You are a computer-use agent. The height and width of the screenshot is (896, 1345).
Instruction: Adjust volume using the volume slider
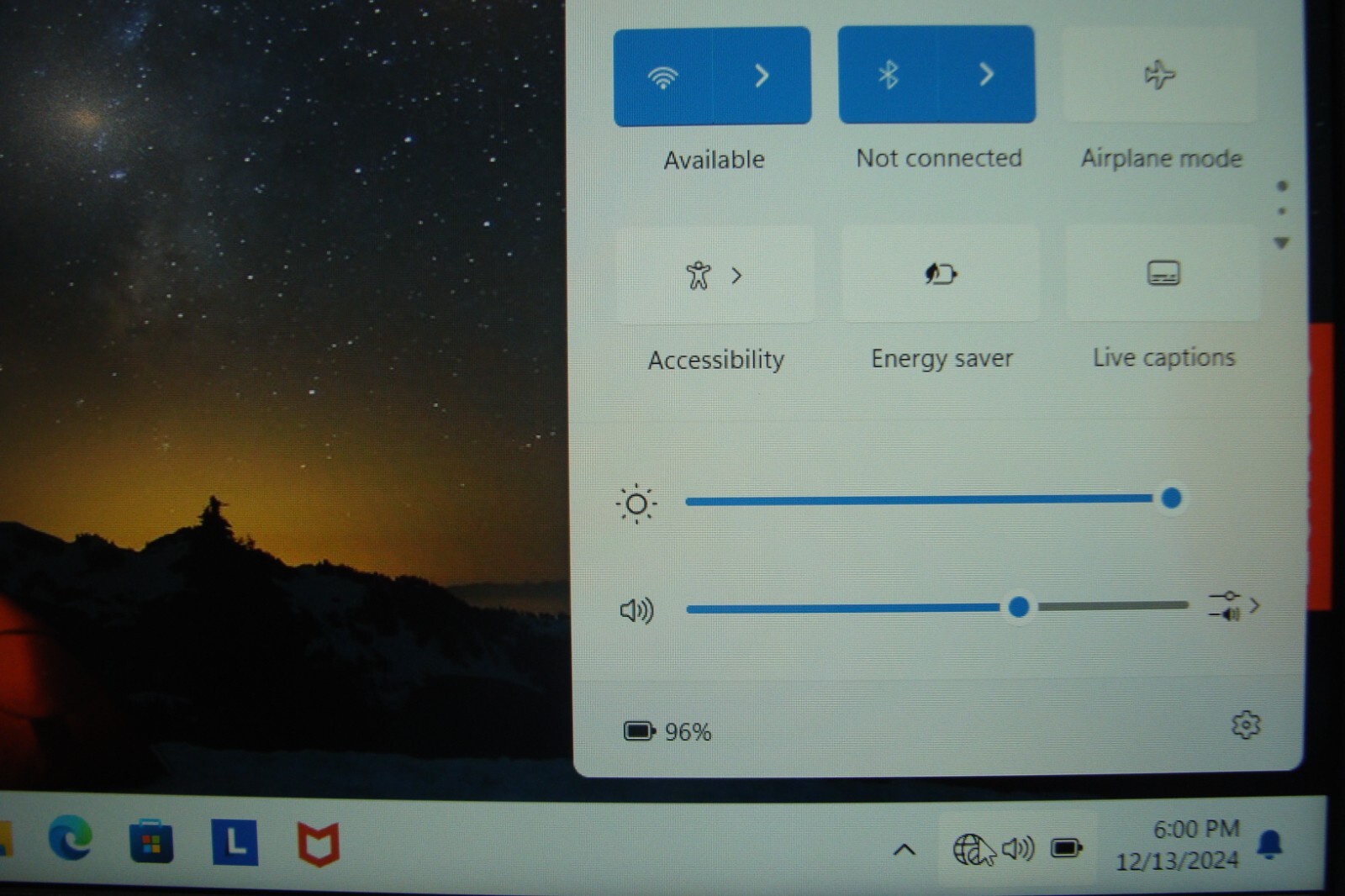tap(937, 606)
